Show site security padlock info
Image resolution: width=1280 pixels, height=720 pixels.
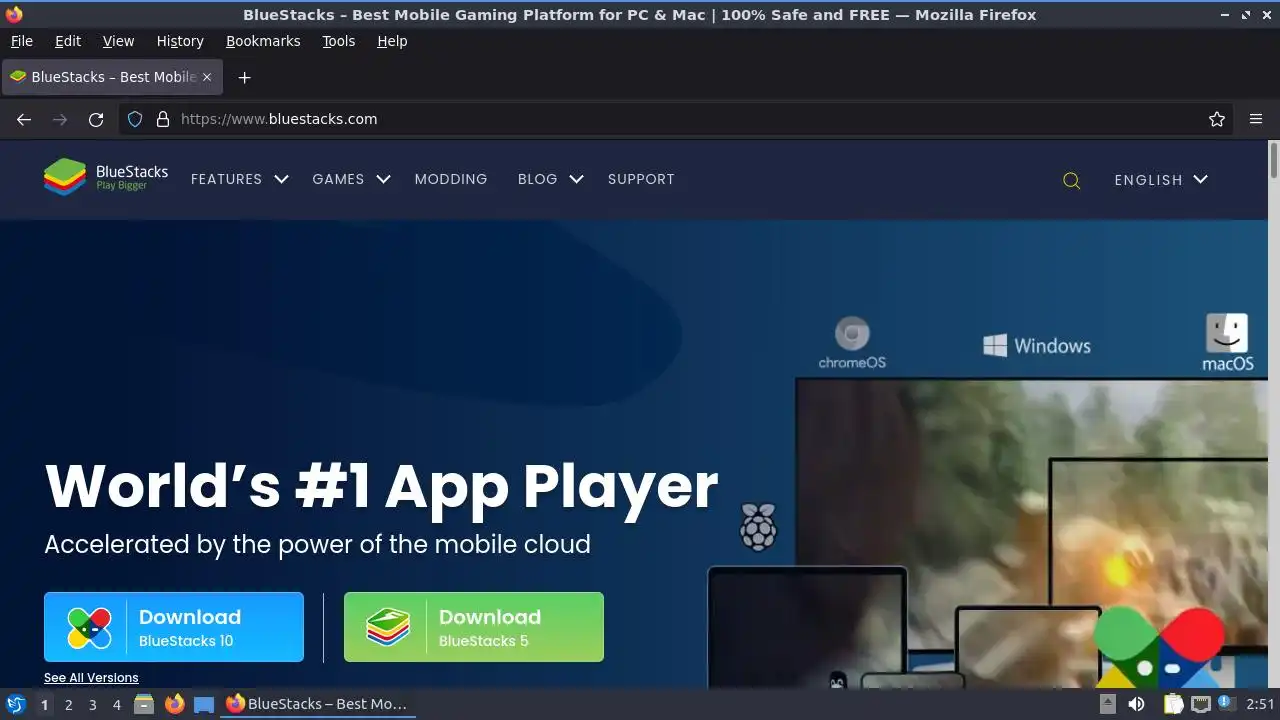pos(163,119)
